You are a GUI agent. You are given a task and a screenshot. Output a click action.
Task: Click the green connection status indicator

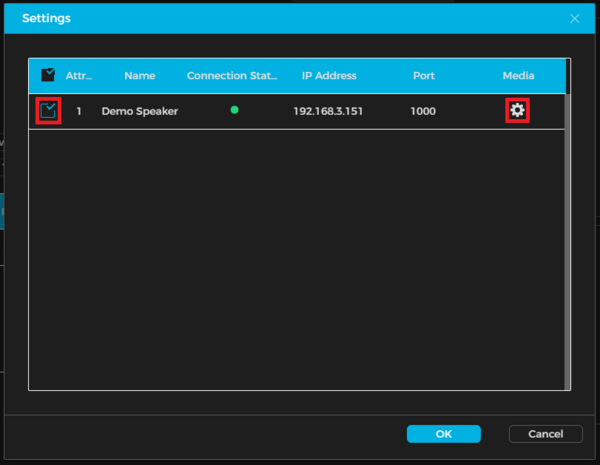pyautogui.click(x=234, y=110)
